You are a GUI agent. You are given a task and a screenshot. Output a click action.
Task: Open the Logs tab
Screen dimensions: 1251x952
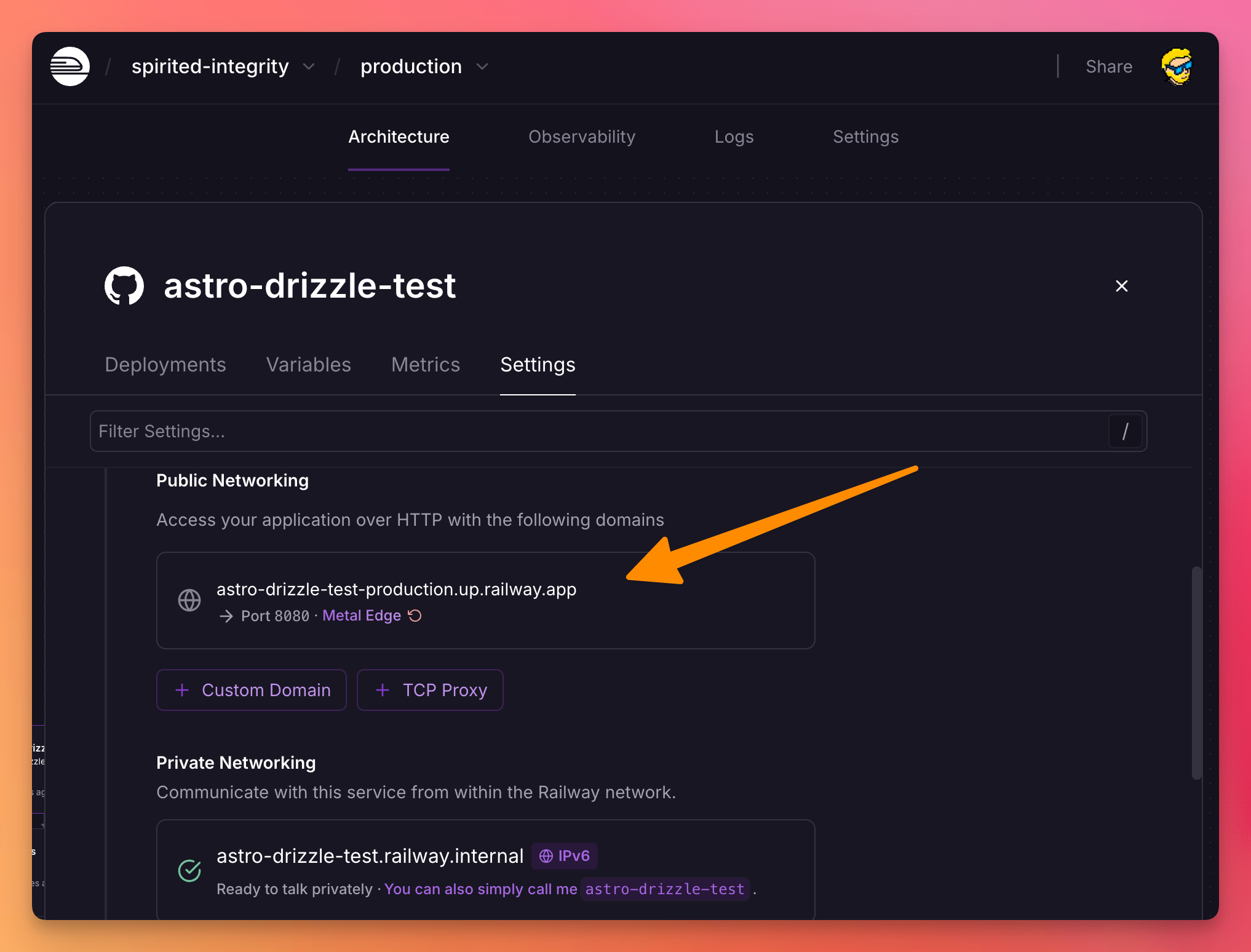point(734,137)
